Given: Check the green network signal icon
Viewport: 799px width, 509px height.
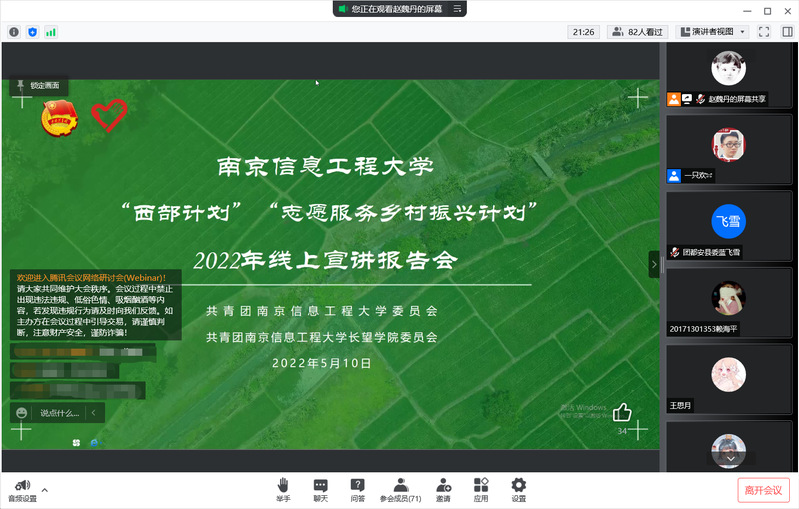Looking at the screenshot, I should (50, 32).
